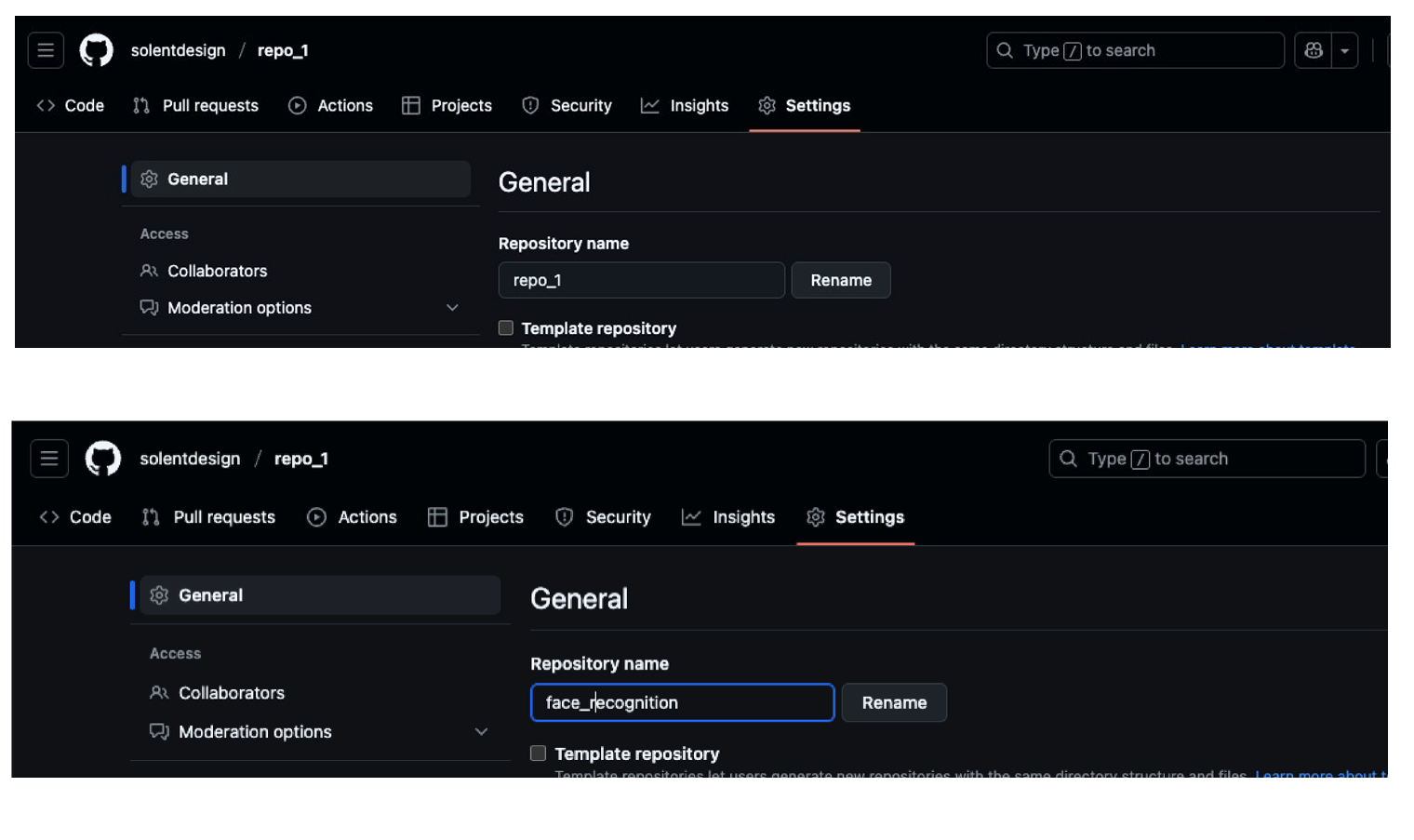Click the search magnifier icon in the lower screenshot
This screenshot has width=1414, height=840.
pos(1069,459)
